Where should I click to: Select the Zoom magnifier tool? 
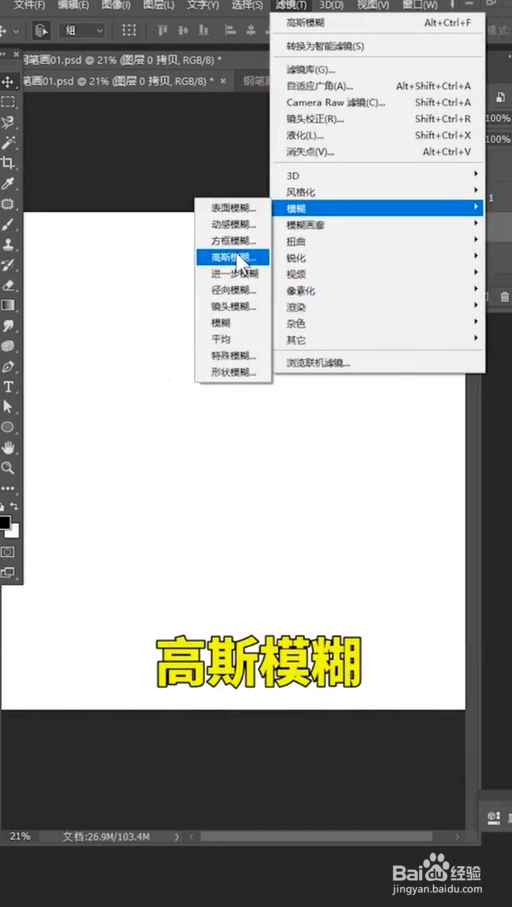(8, 468)
